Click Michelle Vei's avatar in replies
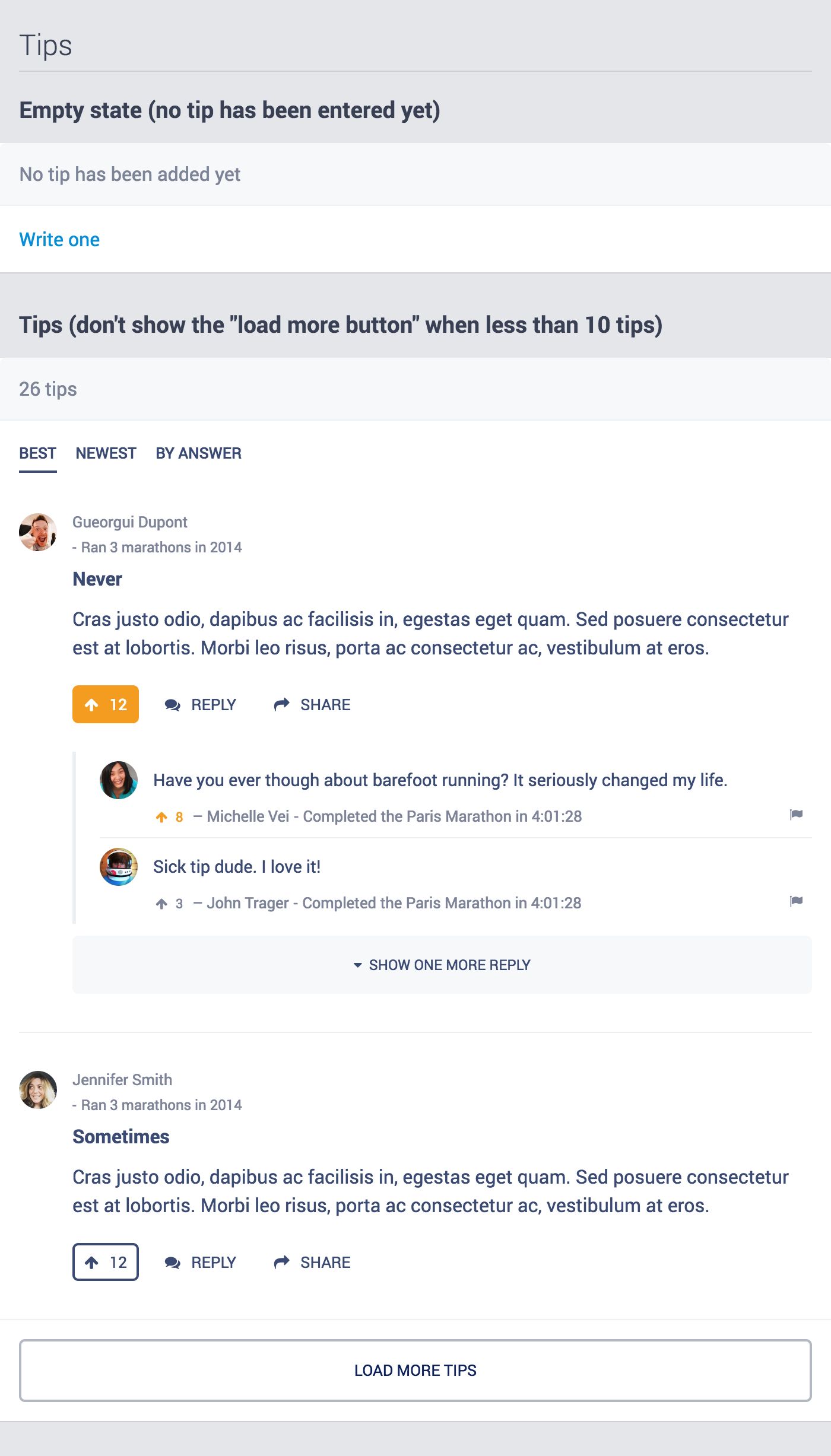 click(119, 780)
